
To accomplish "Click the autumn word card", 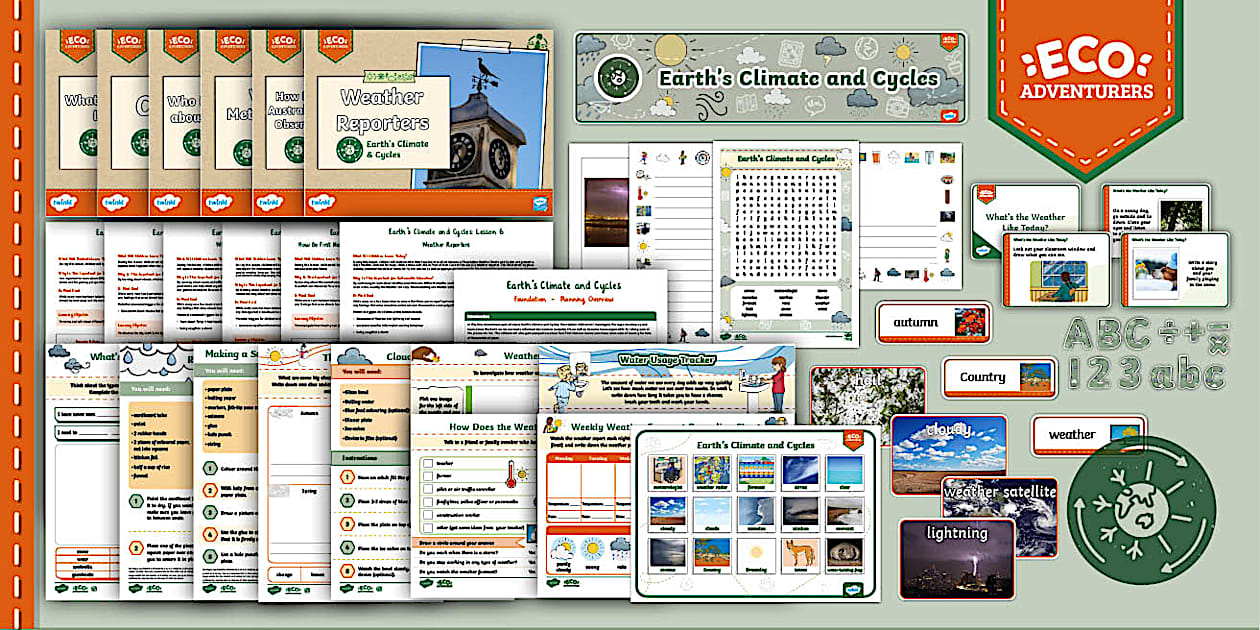I will [933, 323].
